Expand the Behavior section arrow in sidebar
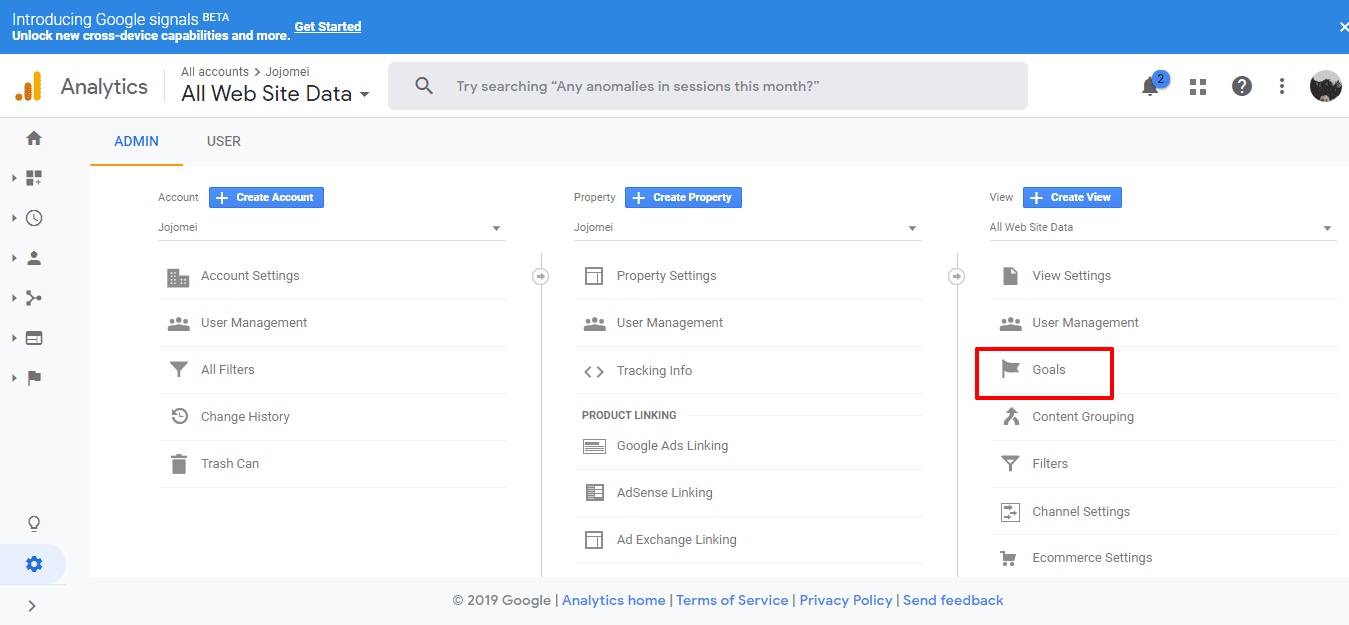1349x625 pixels. (14, 338)
